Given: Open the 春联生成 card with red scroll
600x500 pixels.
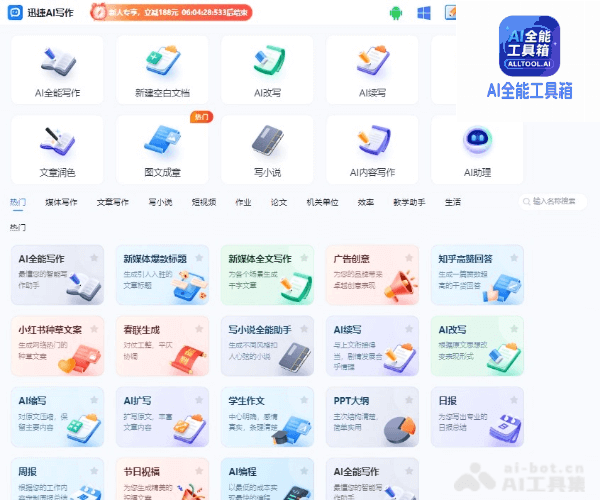Looking at the screenshot, I should tap(162, 346).
